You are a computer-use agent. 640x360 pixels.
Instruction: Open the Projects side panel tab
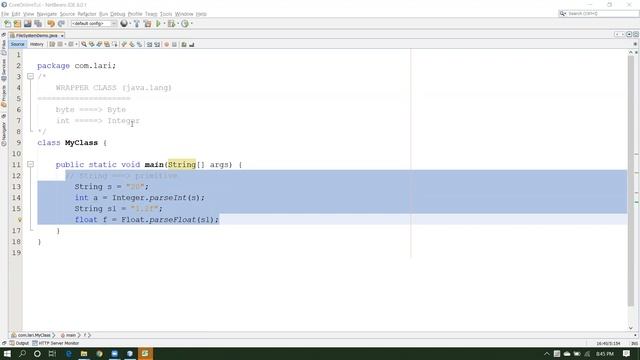click(4, 96)
